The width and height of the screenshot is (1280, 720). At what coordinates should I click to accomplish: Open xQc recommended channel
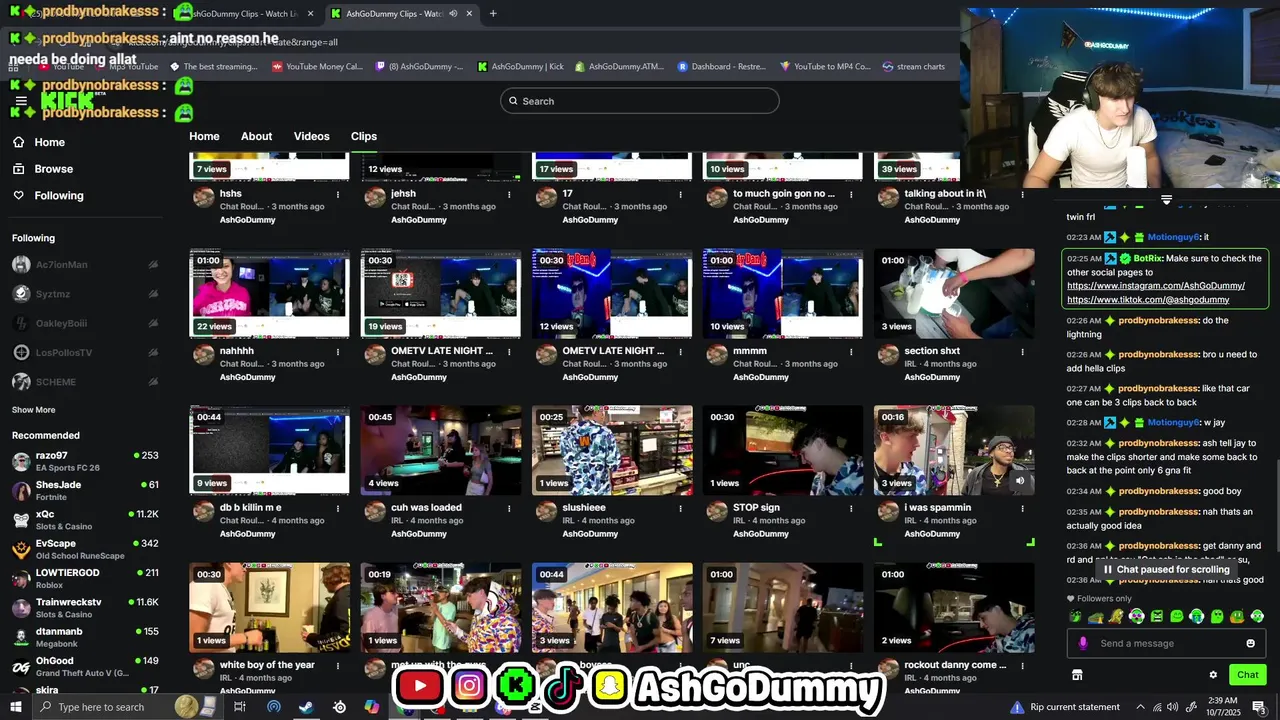click(x=85, y=520)
